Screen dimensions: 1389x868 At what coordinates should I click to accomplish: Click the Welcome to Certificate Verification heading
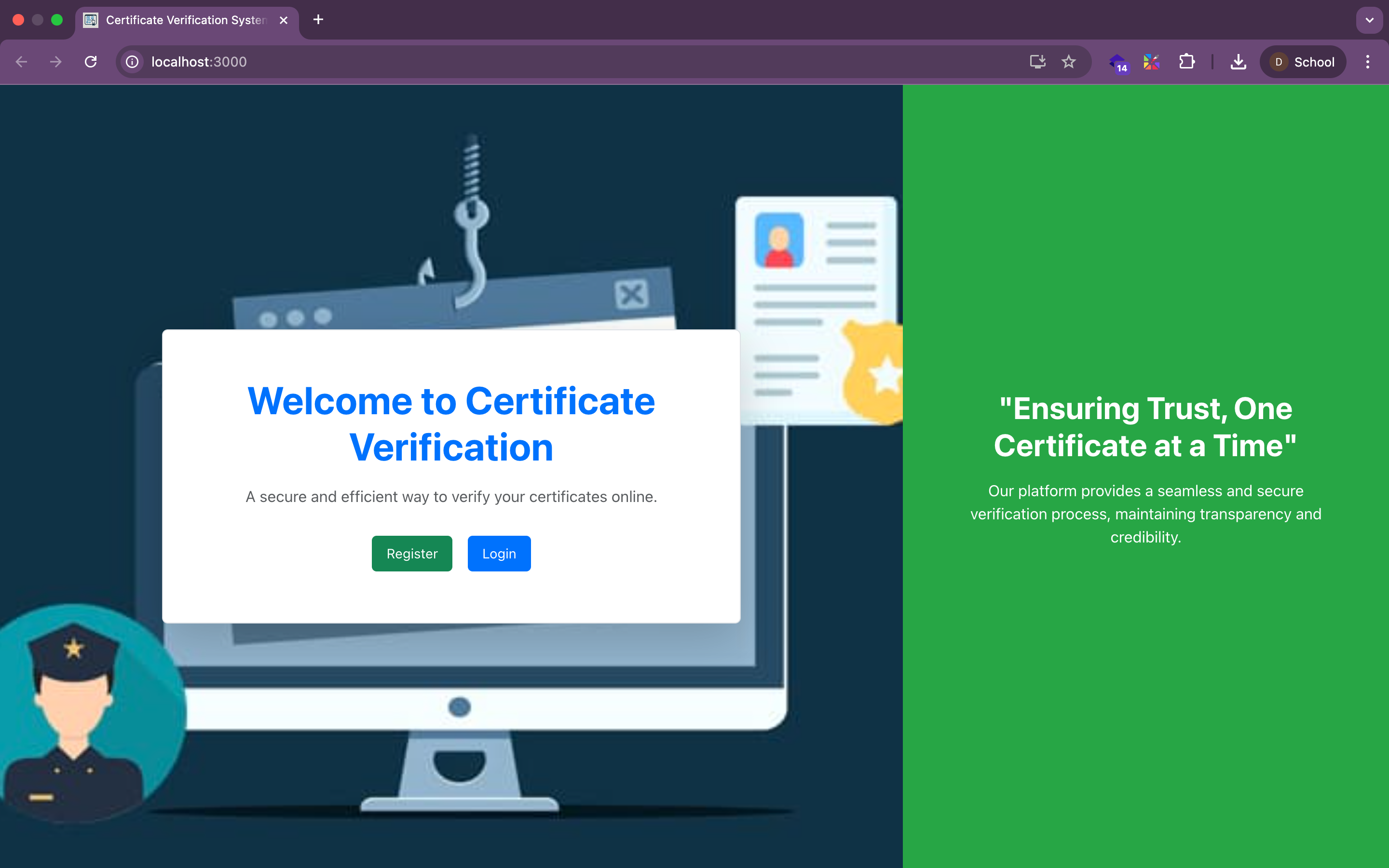(450, 424)
